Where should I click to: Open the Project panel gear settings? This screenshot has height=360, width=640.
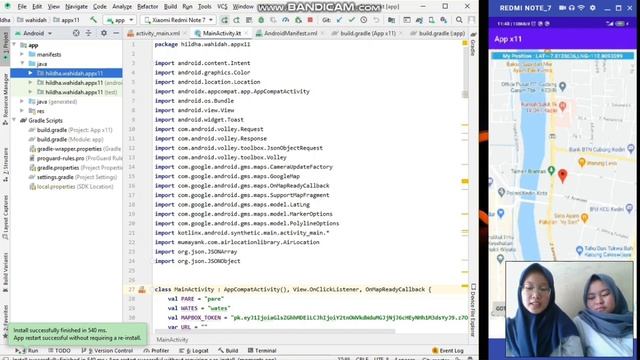click(104, 33)
